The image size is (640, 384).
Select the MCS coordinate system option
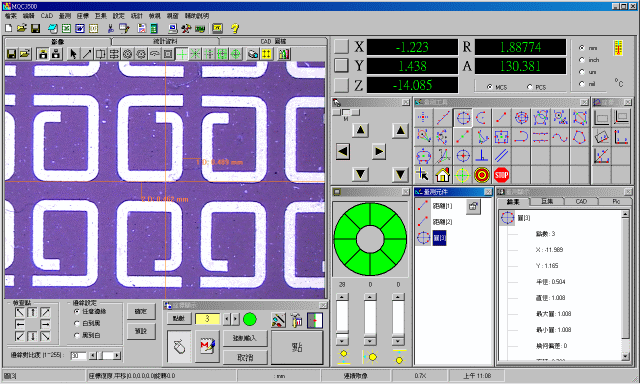point(489,87)
